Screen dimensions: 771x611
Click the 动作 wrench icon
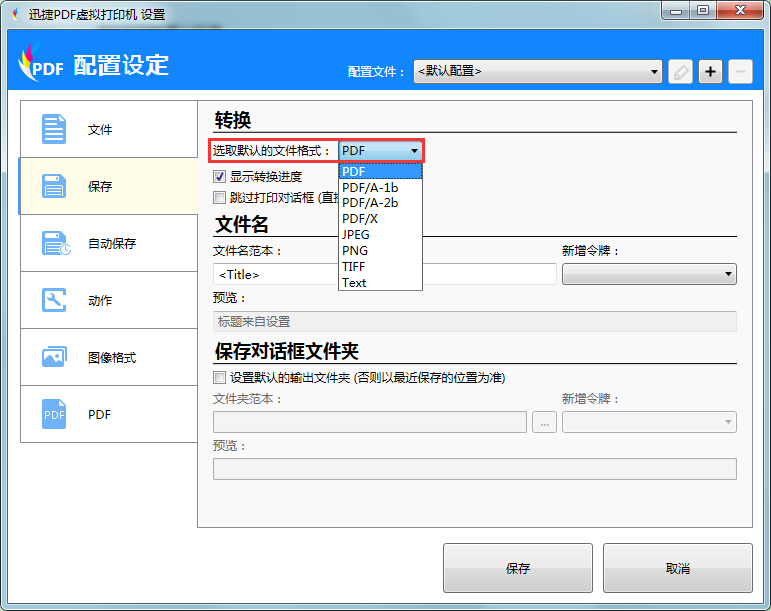tap(54, 300)
